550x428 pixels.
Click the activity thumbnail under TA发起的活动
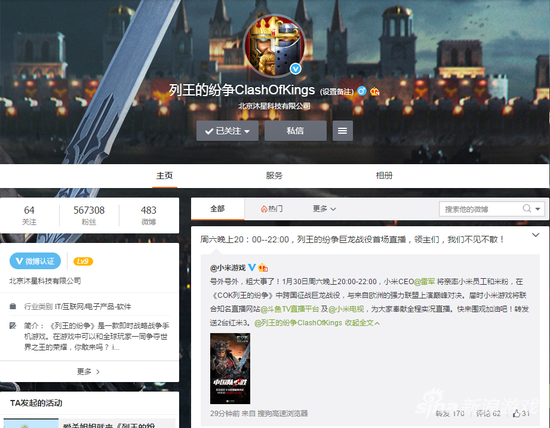[x=31, y=423]
